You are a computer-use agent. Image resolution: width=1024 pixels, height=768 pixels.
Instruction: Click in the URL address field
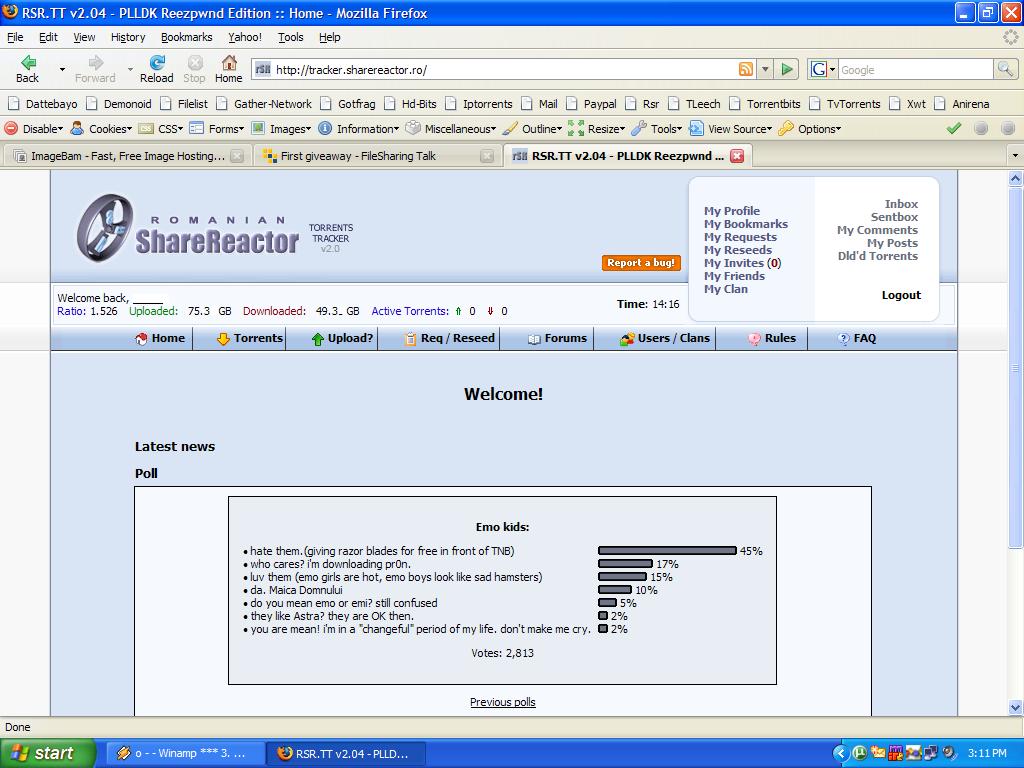(x=503, y=69)
